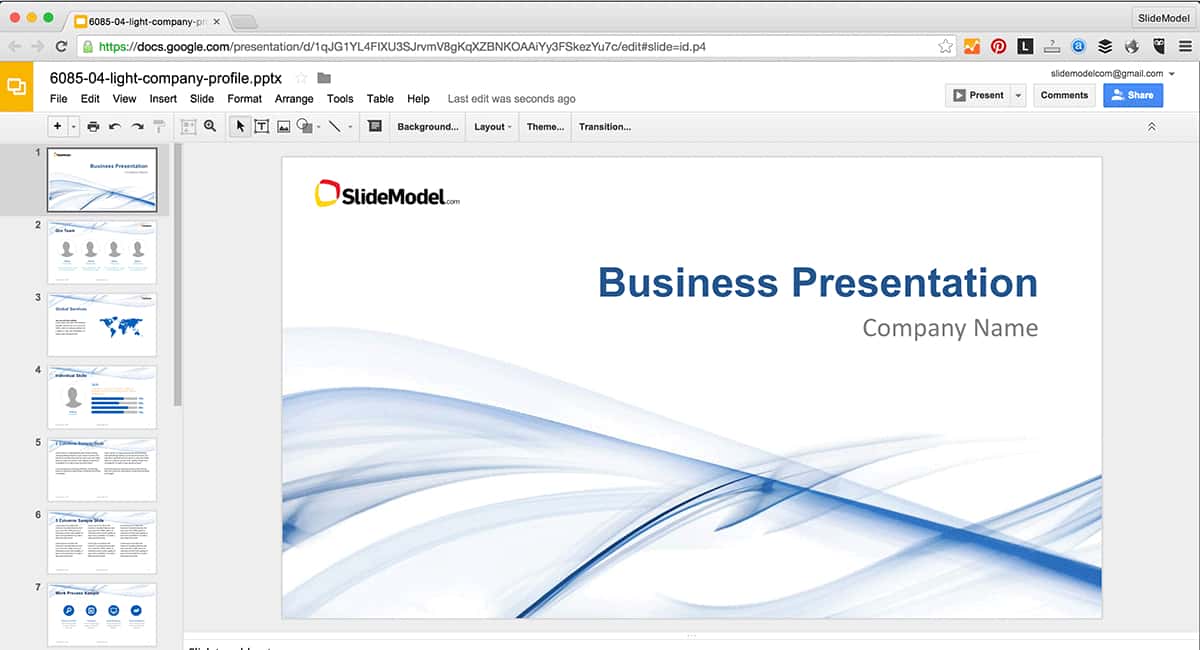Click the Undo arrow
Screen dimensions: 1200x650
click(115, 127)
